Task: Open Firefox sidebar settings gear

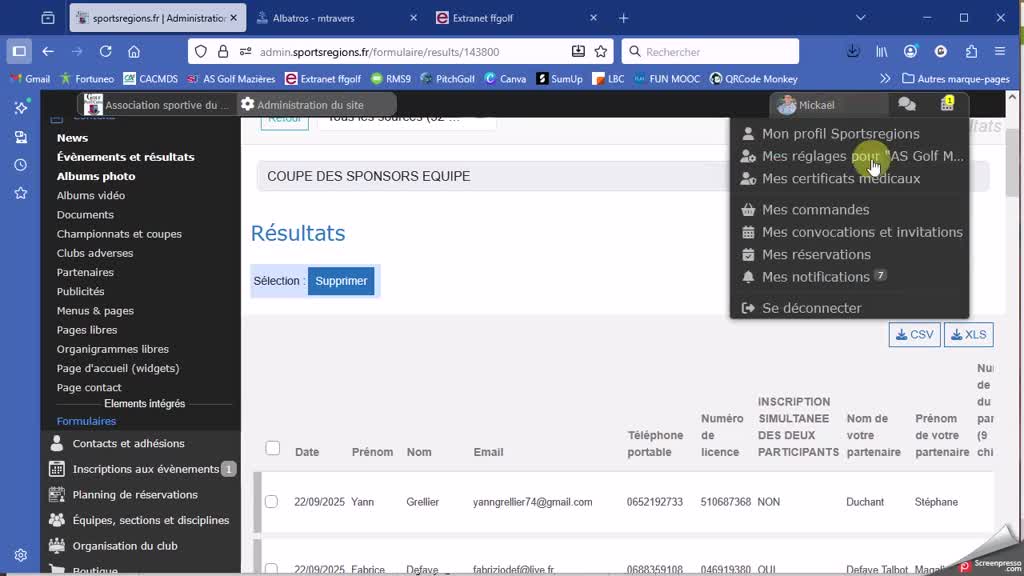Action: tap(20, 555)
